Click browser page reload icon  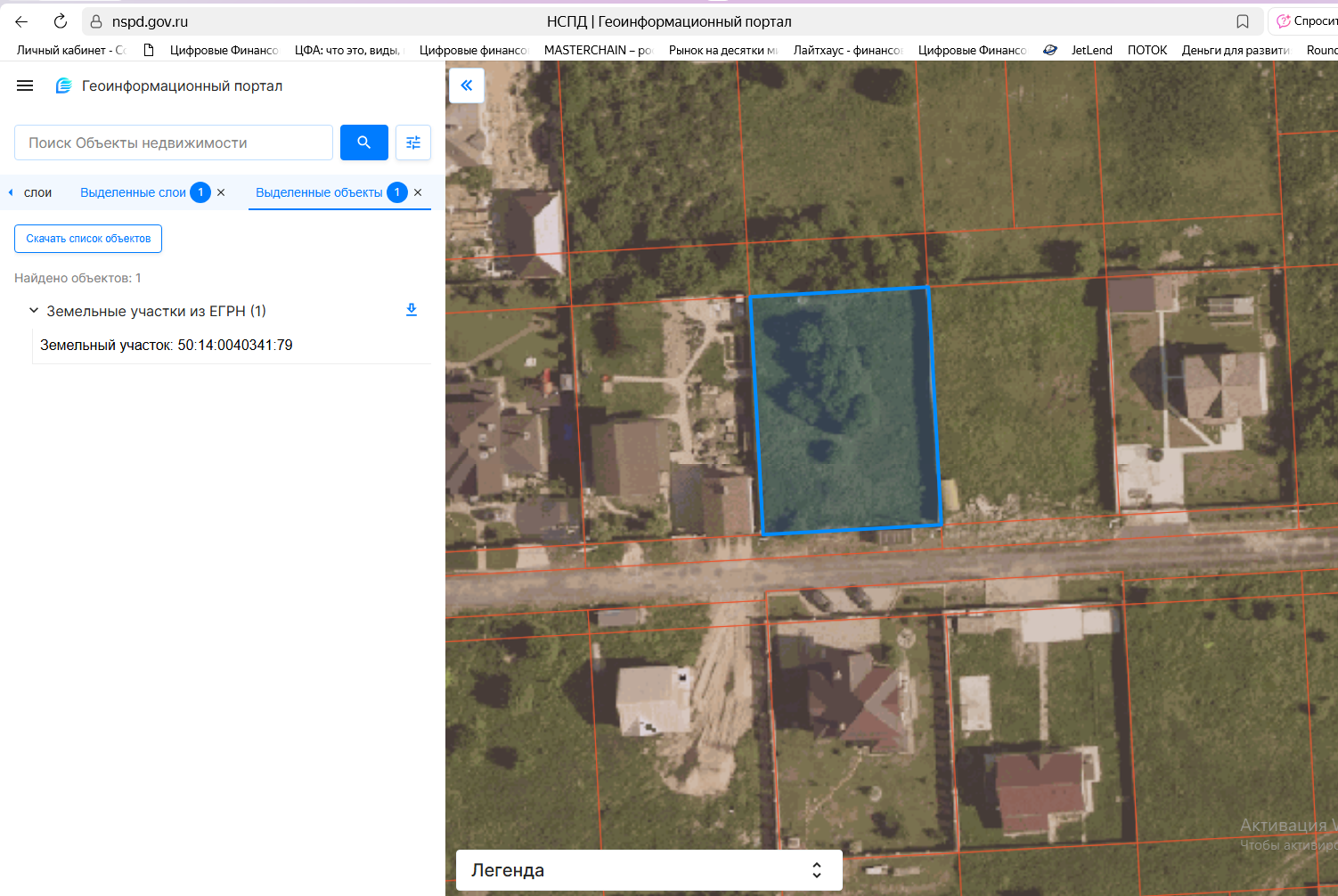coord(61,21)
